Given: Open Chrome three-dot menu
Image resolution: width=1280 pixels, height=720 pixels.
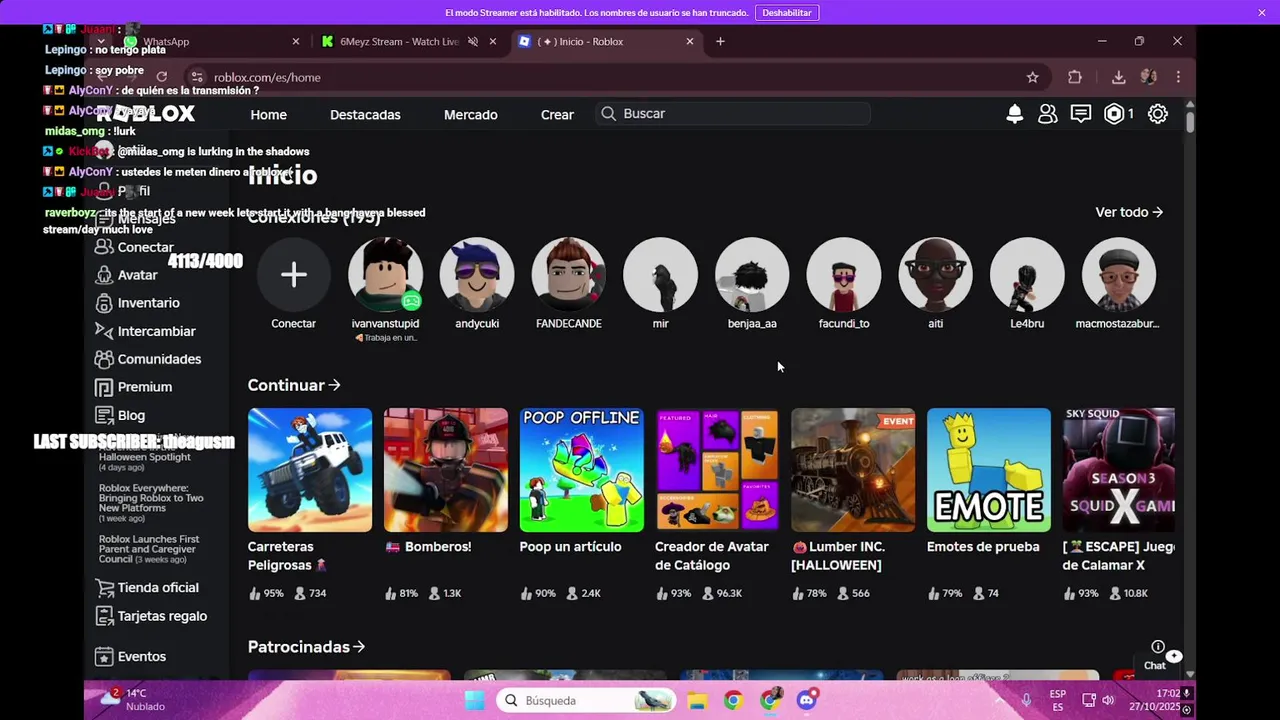Looking at the screenshot, I should pyautogui.click(x=1178, y=77).
